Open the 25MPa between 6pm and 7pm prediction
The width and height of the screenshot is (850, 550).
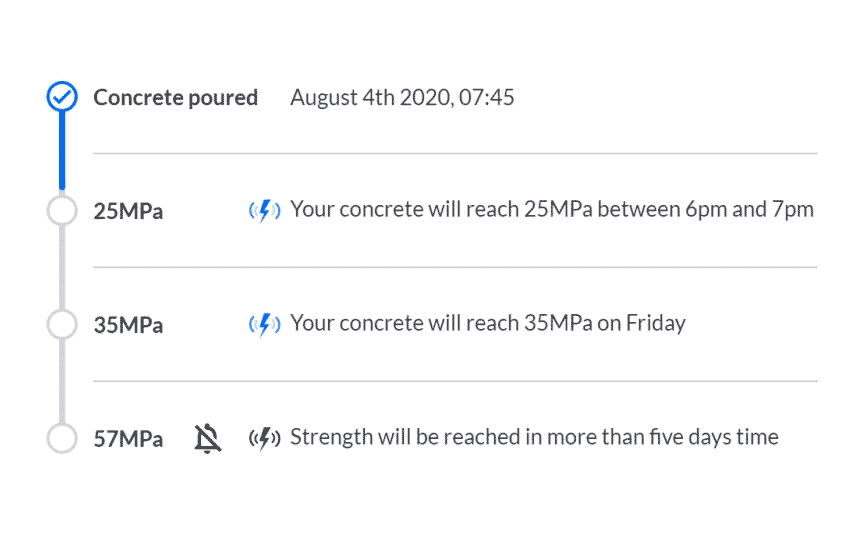click(x=552, y=209)
